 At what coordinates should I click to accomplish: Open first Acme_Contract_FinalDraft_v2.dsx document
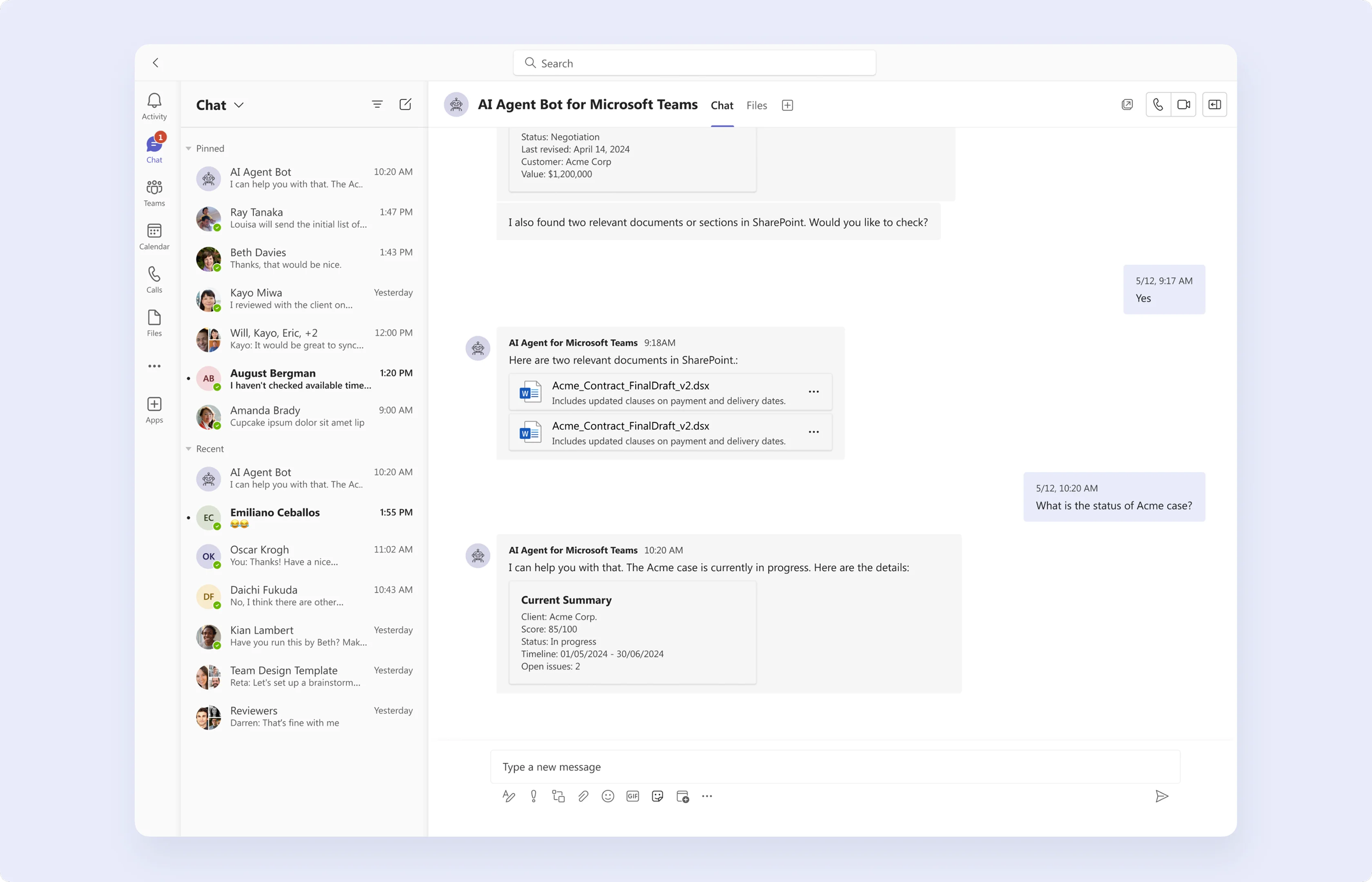pos(670,392)
